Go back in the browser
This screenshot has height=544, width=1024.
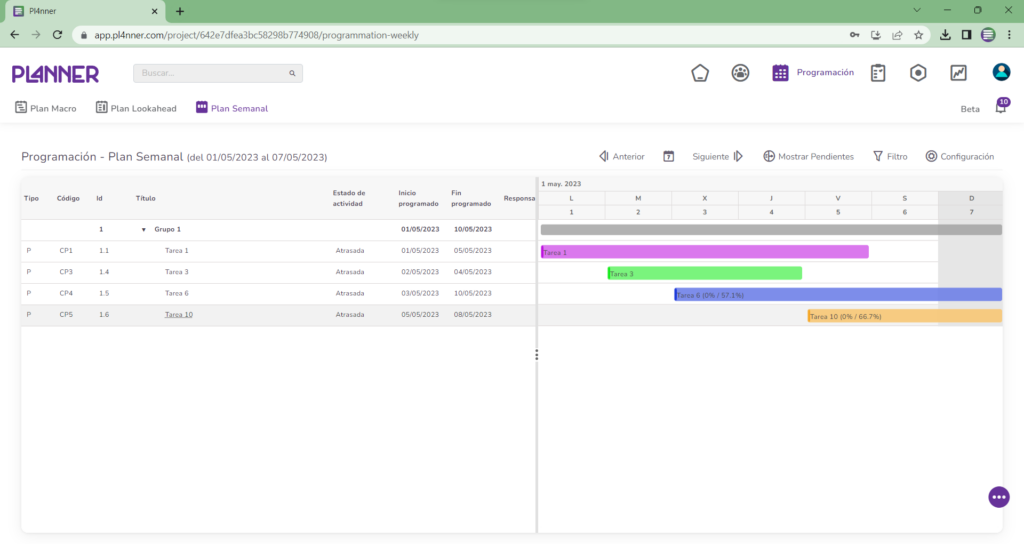click(x=14, y=35)
